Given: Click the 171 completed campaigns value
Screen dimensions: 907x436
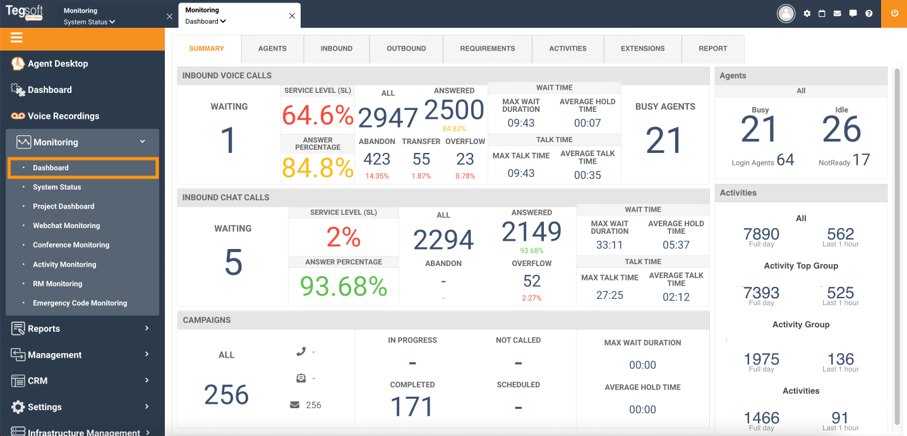Looking at the screenshot, I should pyautogui.click(x=411, y=407).
